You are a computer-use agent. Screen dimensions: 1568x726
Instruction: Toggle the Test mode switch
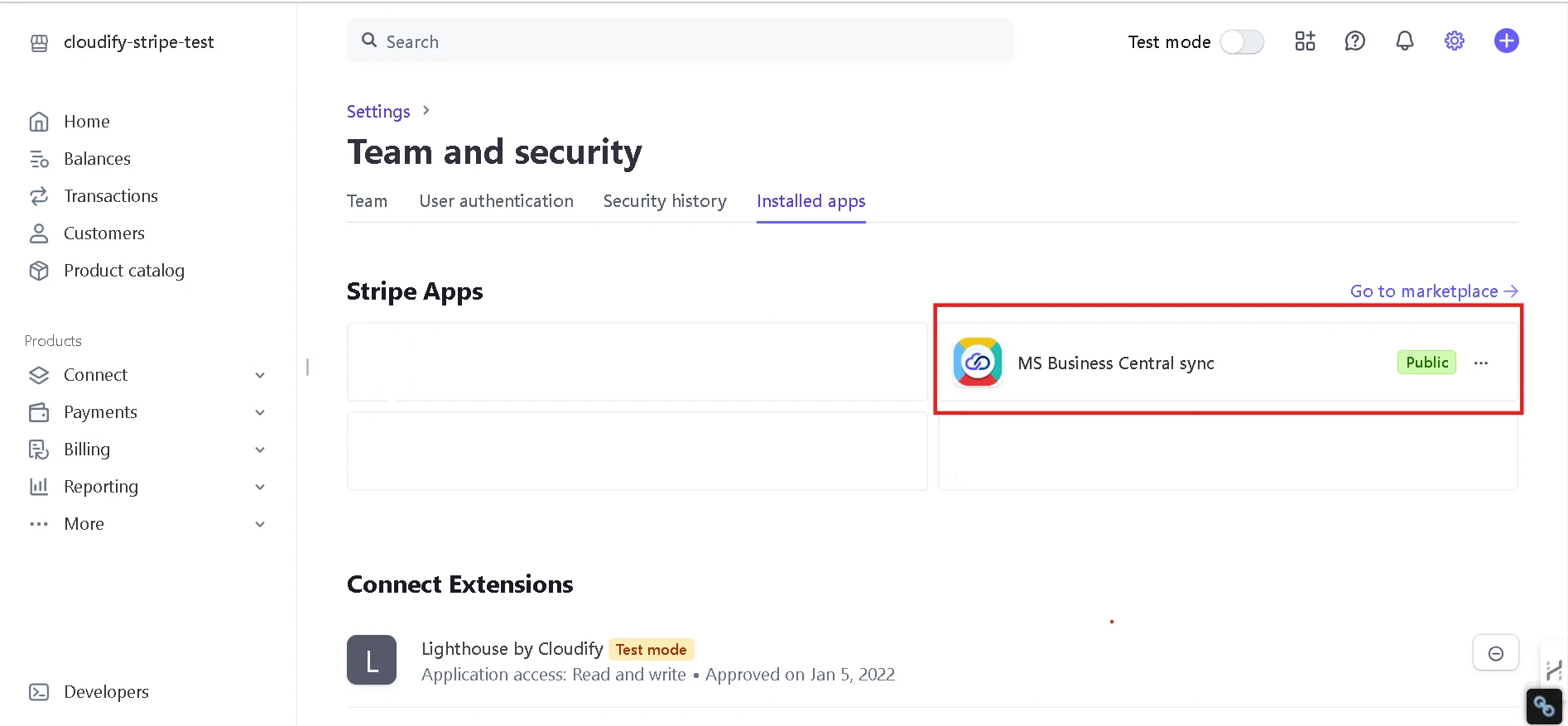point(1242,41)
